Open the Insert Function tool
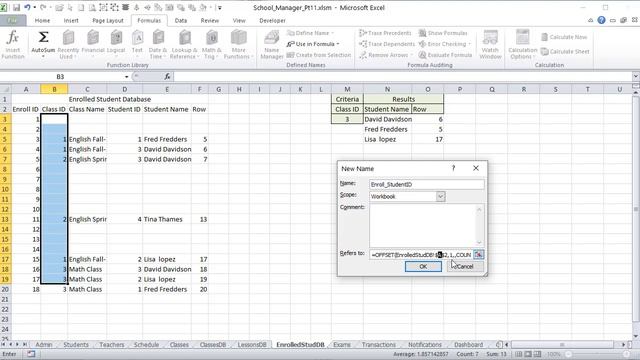 pyautogui.click(x=13, y=45)
